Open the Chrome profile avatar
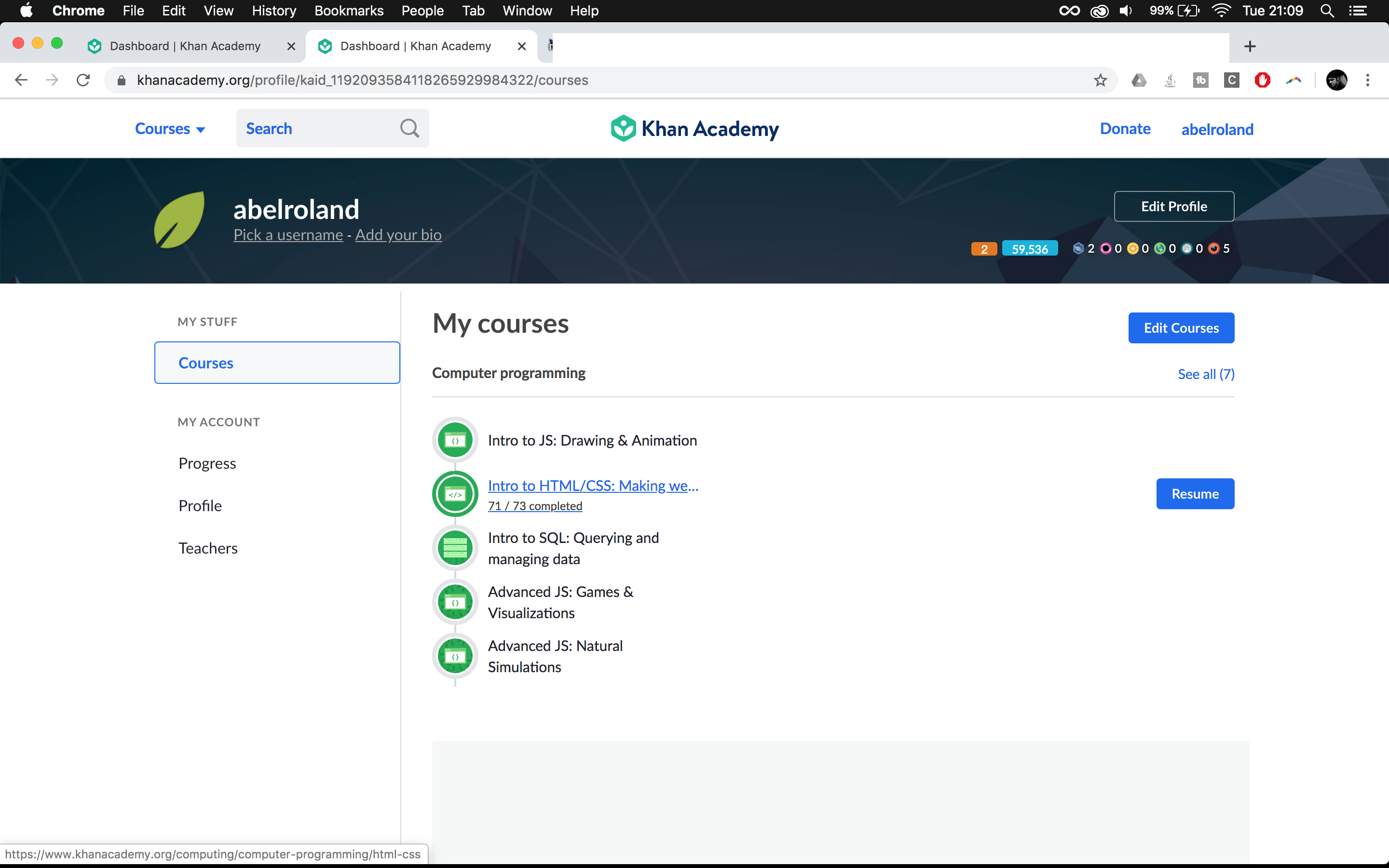Screen dimensions: 1389x868 click(x=1337, y=81)
